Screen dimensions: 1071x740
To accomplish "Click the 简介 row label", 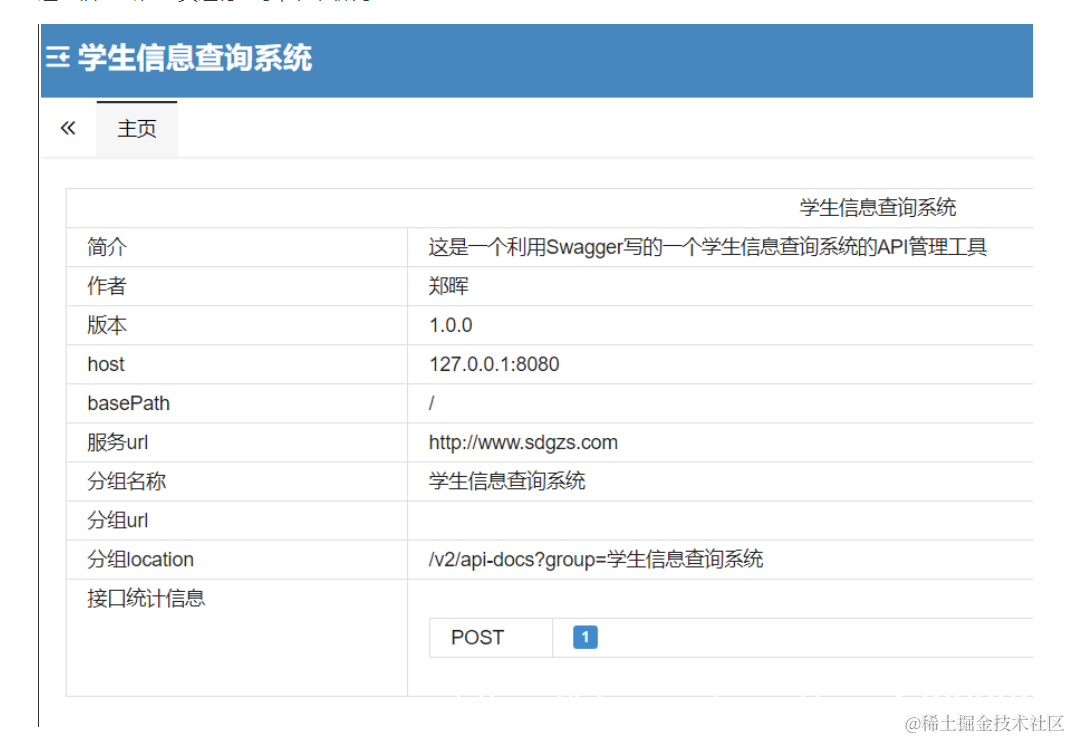I will pyautogui.click(x=107, y=247).
